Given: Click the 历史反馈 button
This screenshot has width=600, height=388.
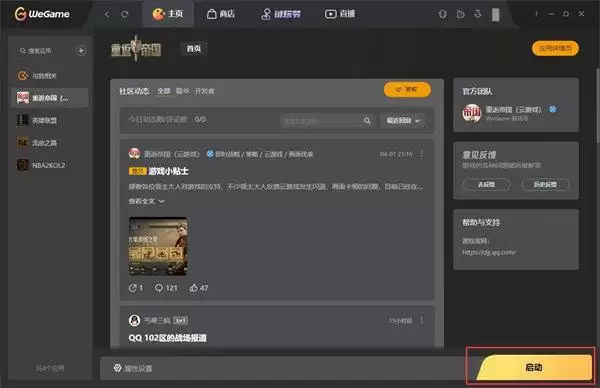Looking at the screenshot, I should click(545, 184).
